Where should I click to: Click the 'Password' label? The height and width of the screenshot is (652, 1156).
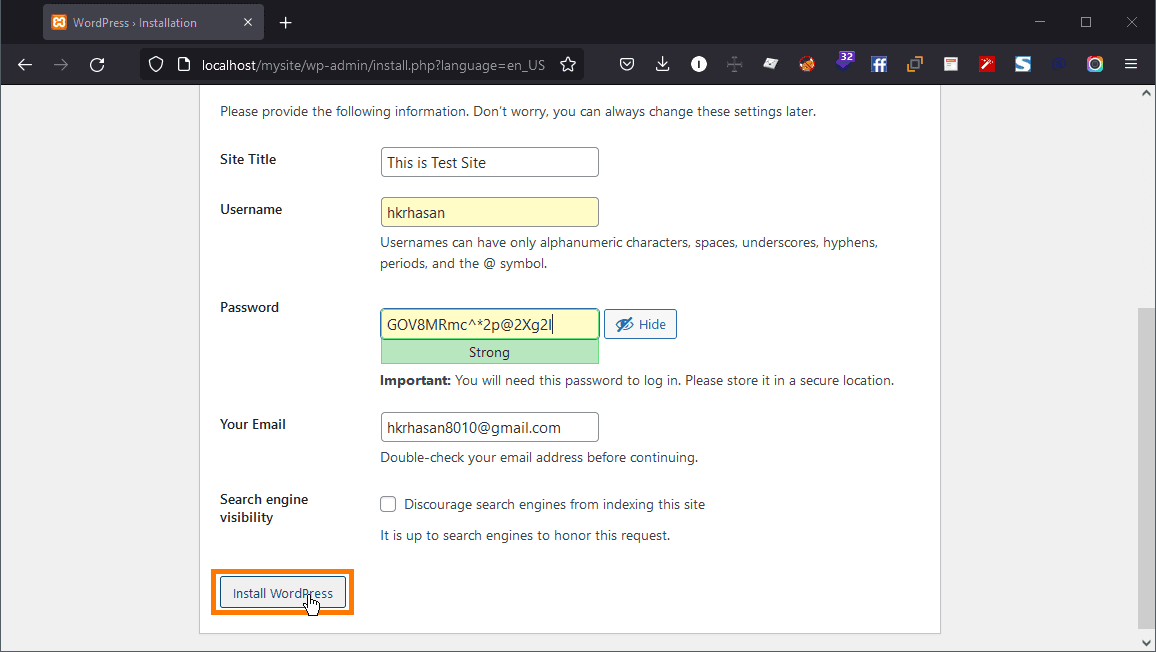[x=249, y=308]
